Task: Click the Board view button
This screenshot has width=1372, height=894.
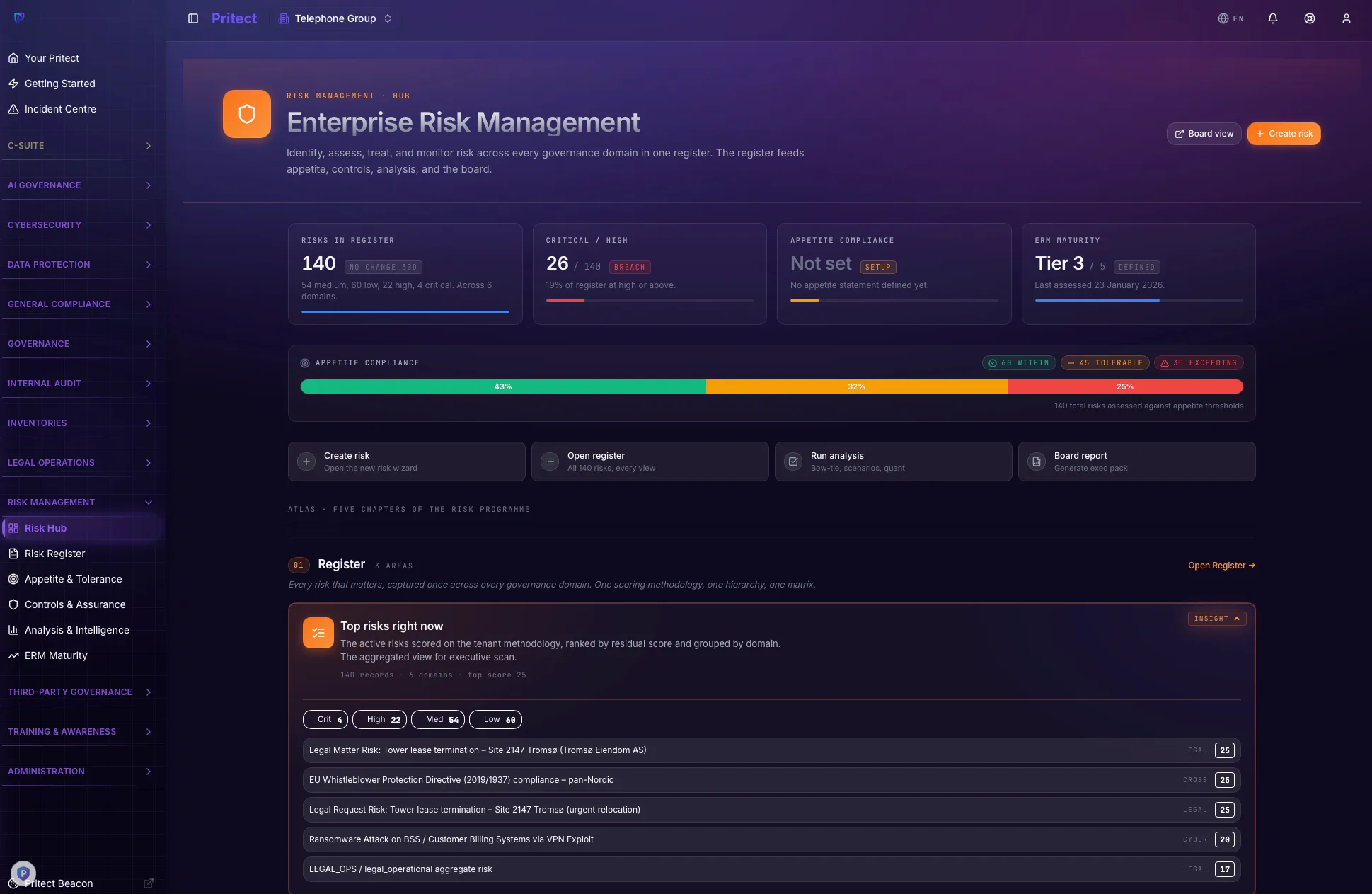Action: (1204, 134)
